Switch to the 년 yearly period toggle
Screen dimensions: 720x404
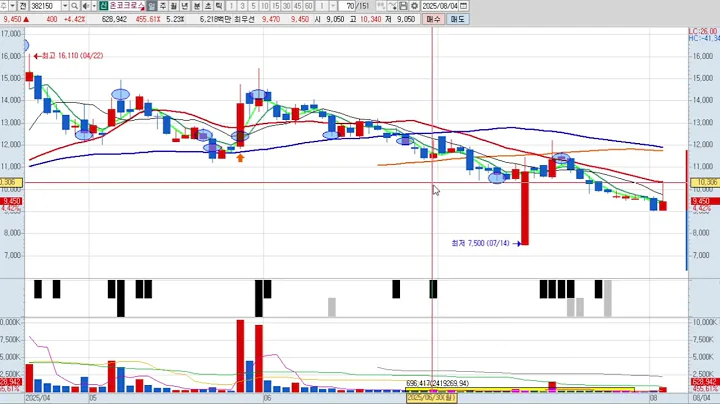tap(185, 6)
